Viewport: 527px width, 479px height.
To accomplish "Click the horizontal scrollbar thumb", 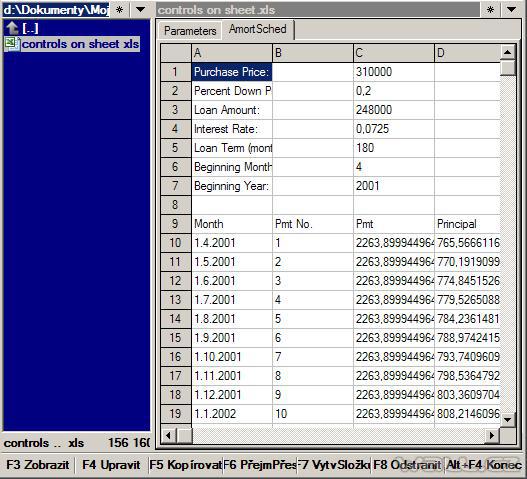I will (x=184, y=436).
